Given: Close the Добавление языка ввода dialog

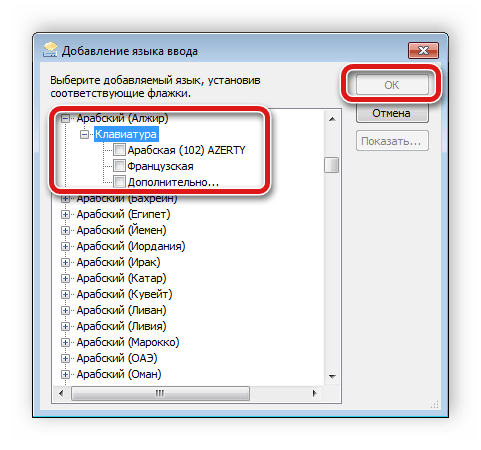Looking at the screenshot, I should (423, 51).
